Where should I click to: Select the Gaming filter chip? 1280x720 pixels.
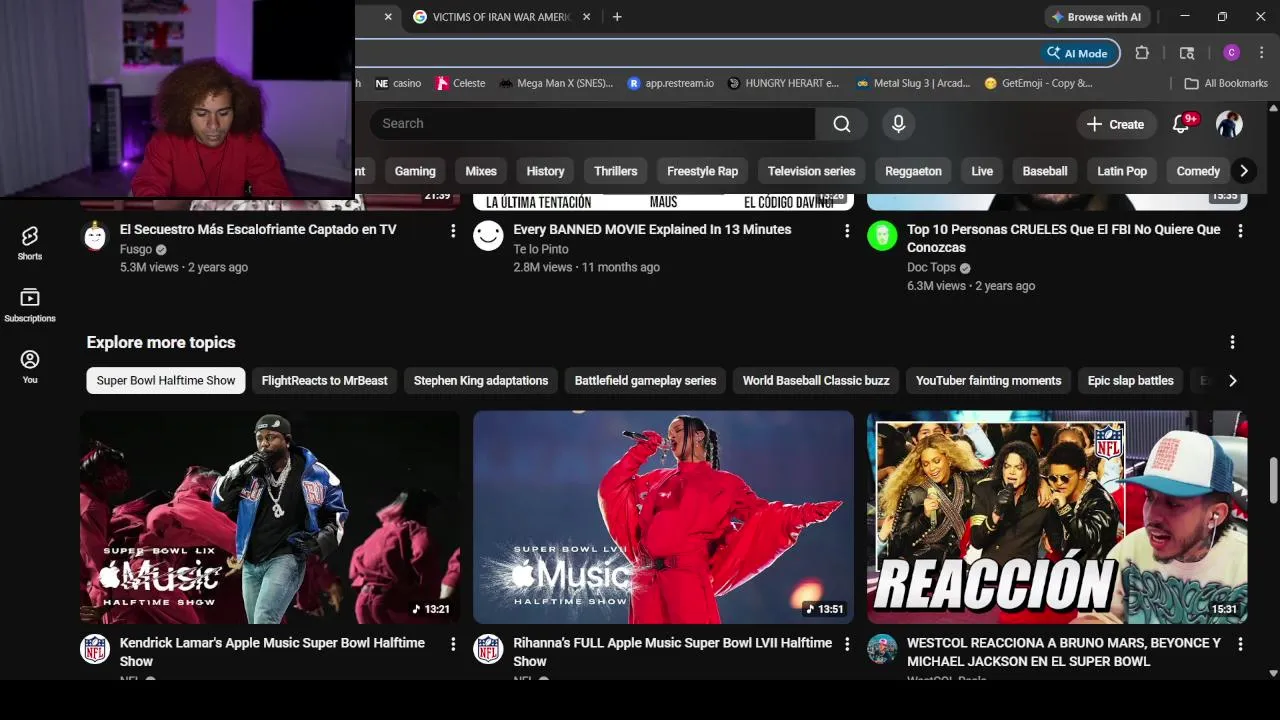click(415, 171)
